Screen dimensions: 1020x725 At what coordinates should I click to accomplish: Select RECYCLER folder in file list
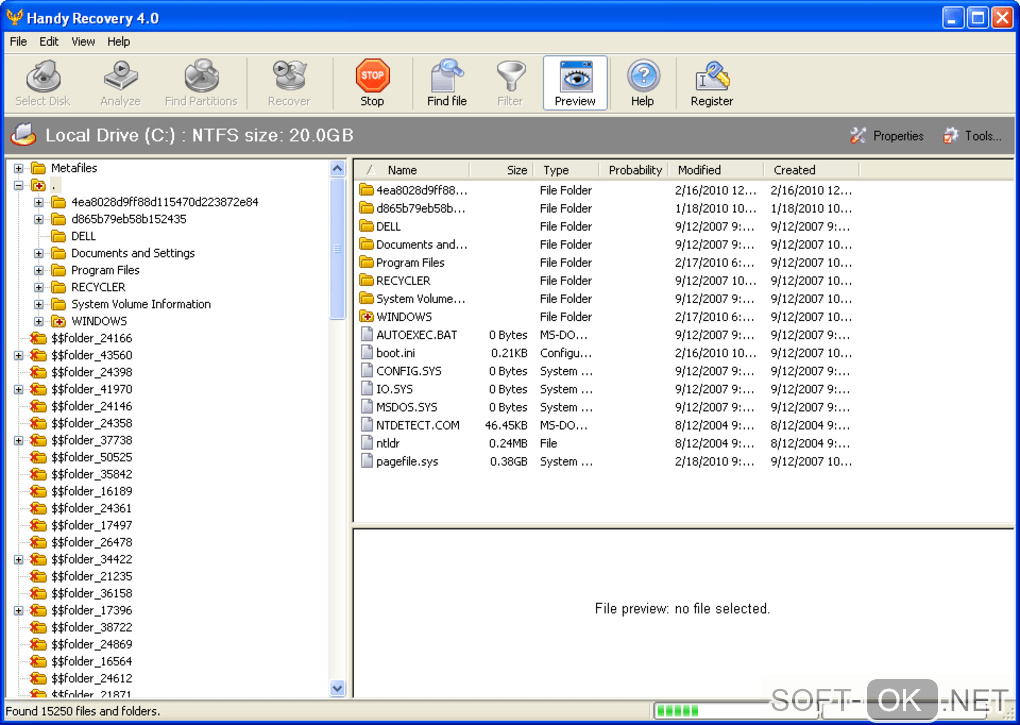[x=403, y=281]
